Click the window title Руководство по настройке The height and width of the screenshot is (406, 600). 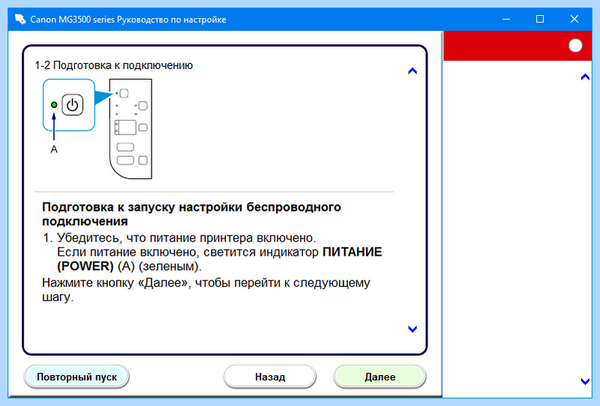(x=171, y=20)
